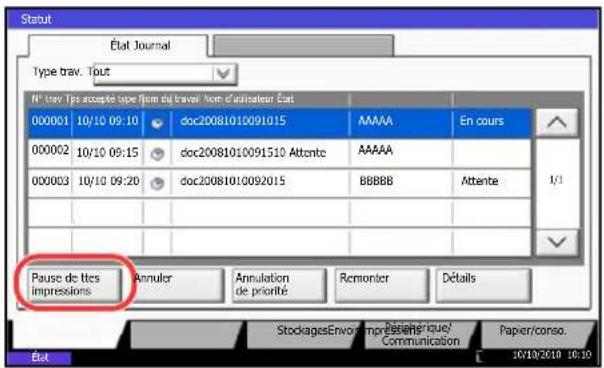Click the Statut title bar label
Viewport: 604px width, 368px height.
(36, 19)
